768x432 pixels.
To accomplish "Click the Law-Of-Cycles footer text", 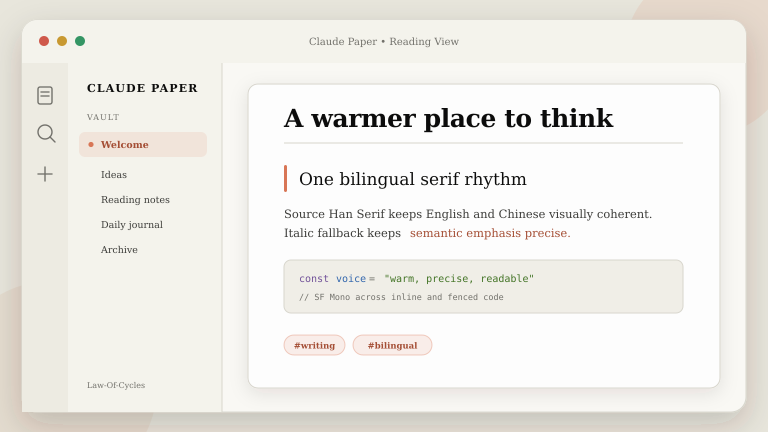I will point(116,385).
